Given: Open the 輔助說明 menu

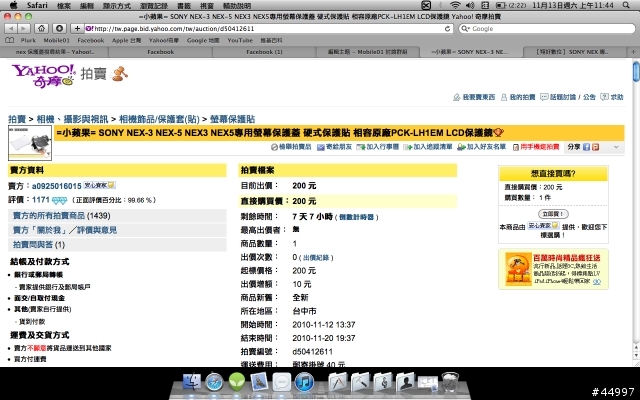Looking at the screenshot, I should pyautogui.click(x=237, y=5).
